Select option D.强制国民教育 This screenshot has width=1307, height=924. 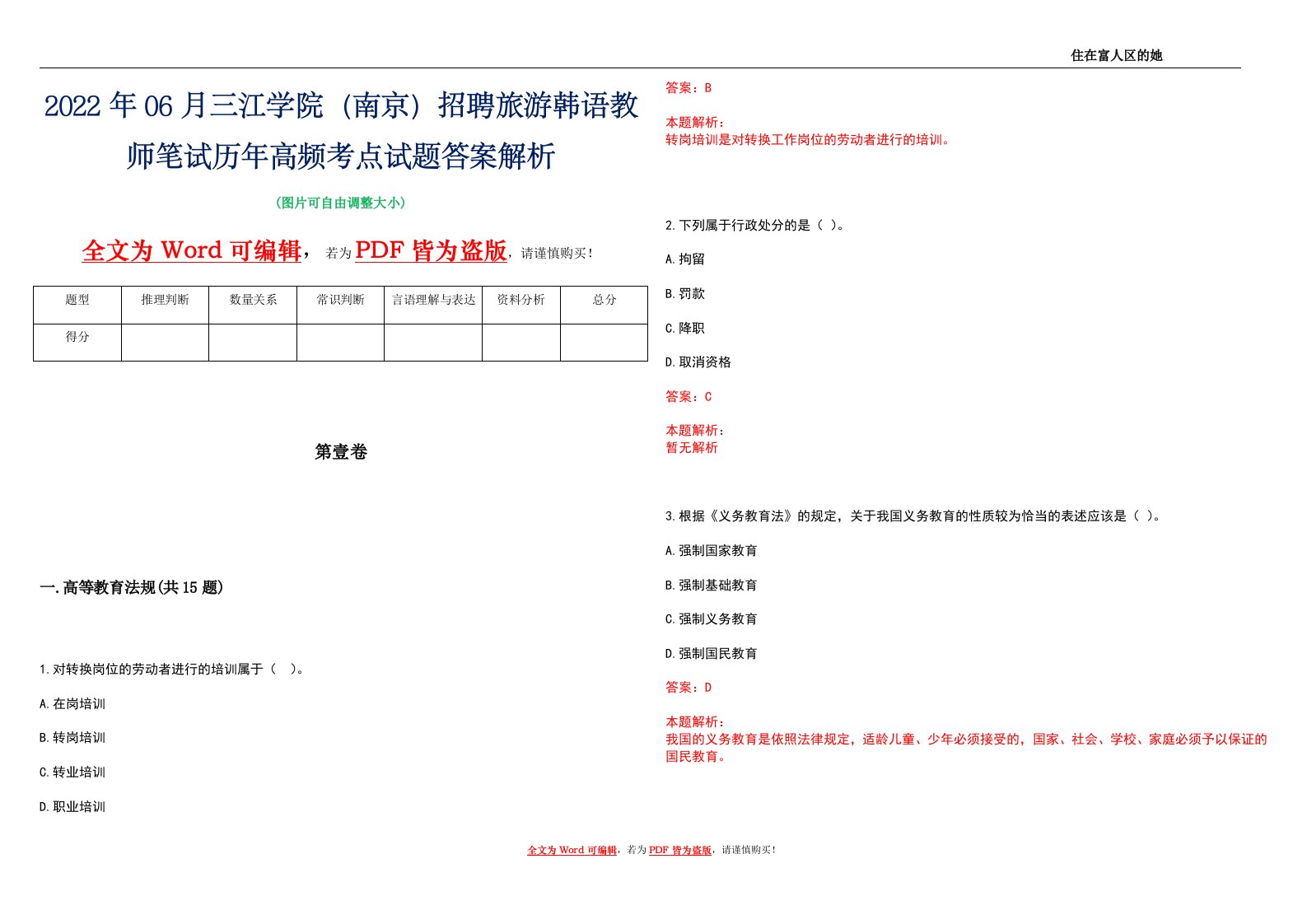click(712, 654)
